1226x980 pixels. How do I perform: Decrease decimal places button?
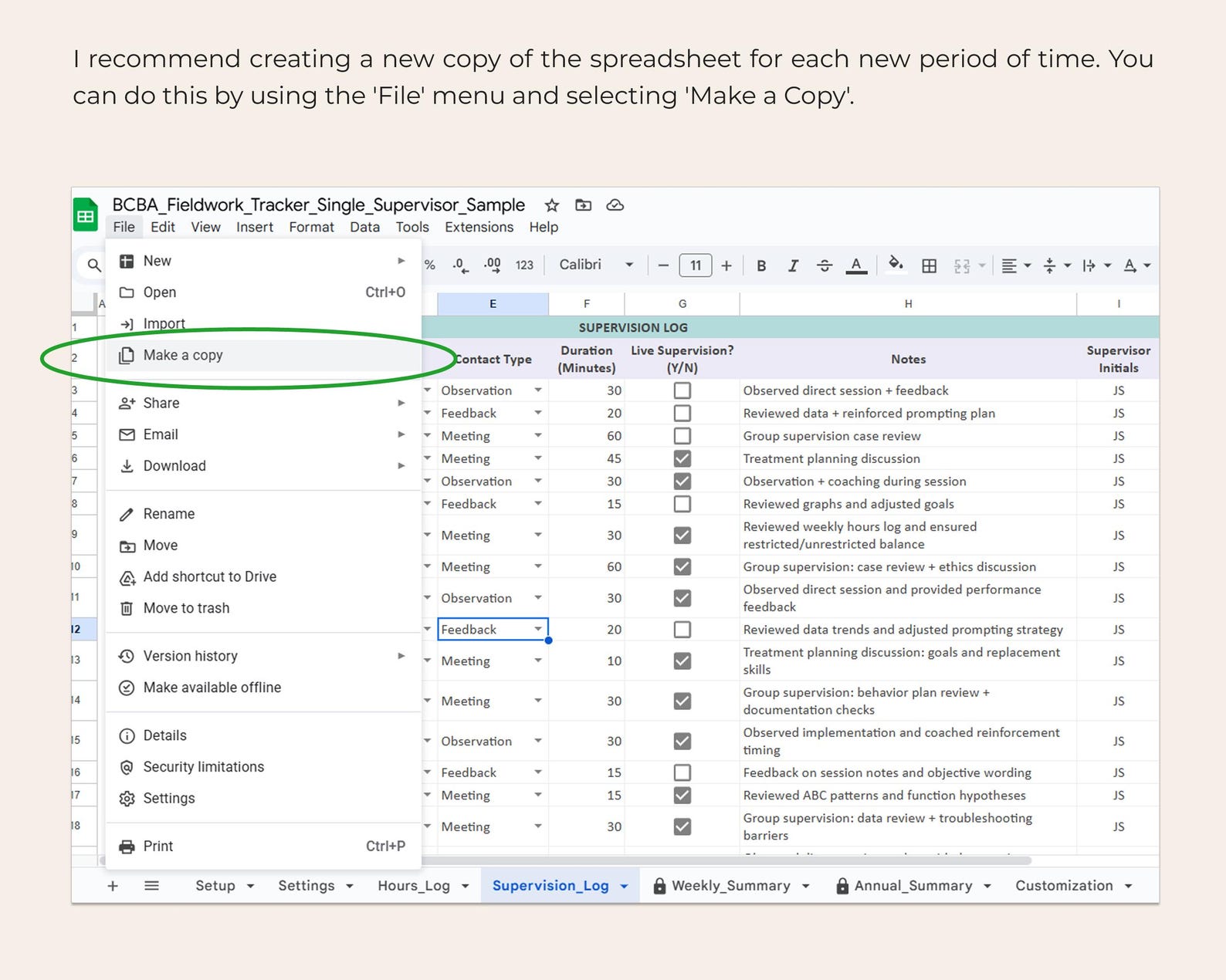coord(460,265)
